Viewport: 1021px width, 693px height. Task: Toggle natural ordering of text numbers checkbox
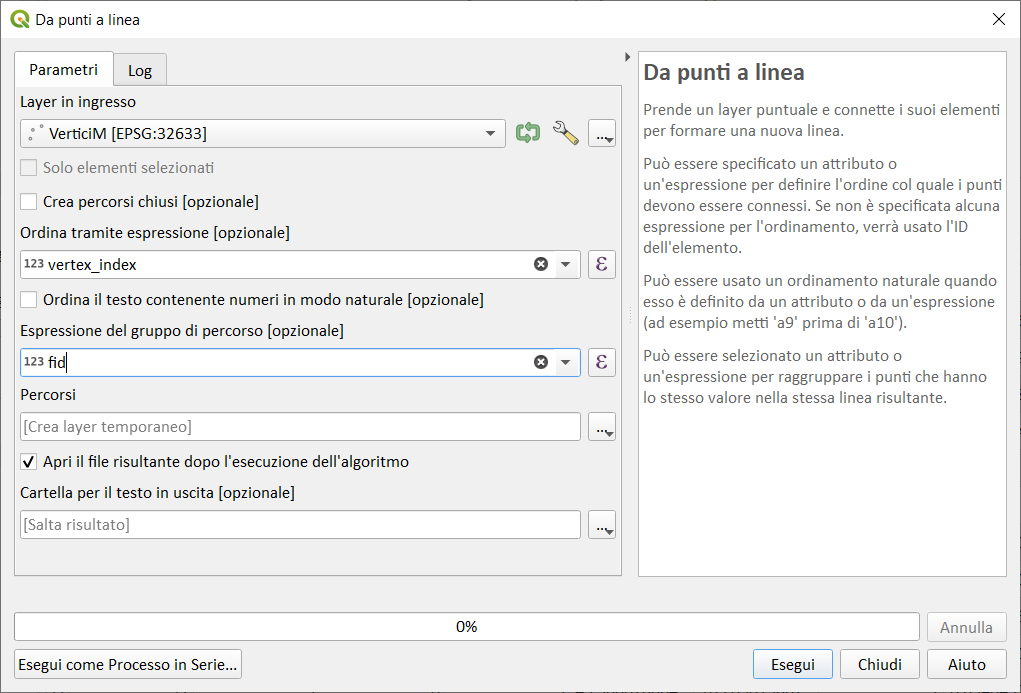29,300
